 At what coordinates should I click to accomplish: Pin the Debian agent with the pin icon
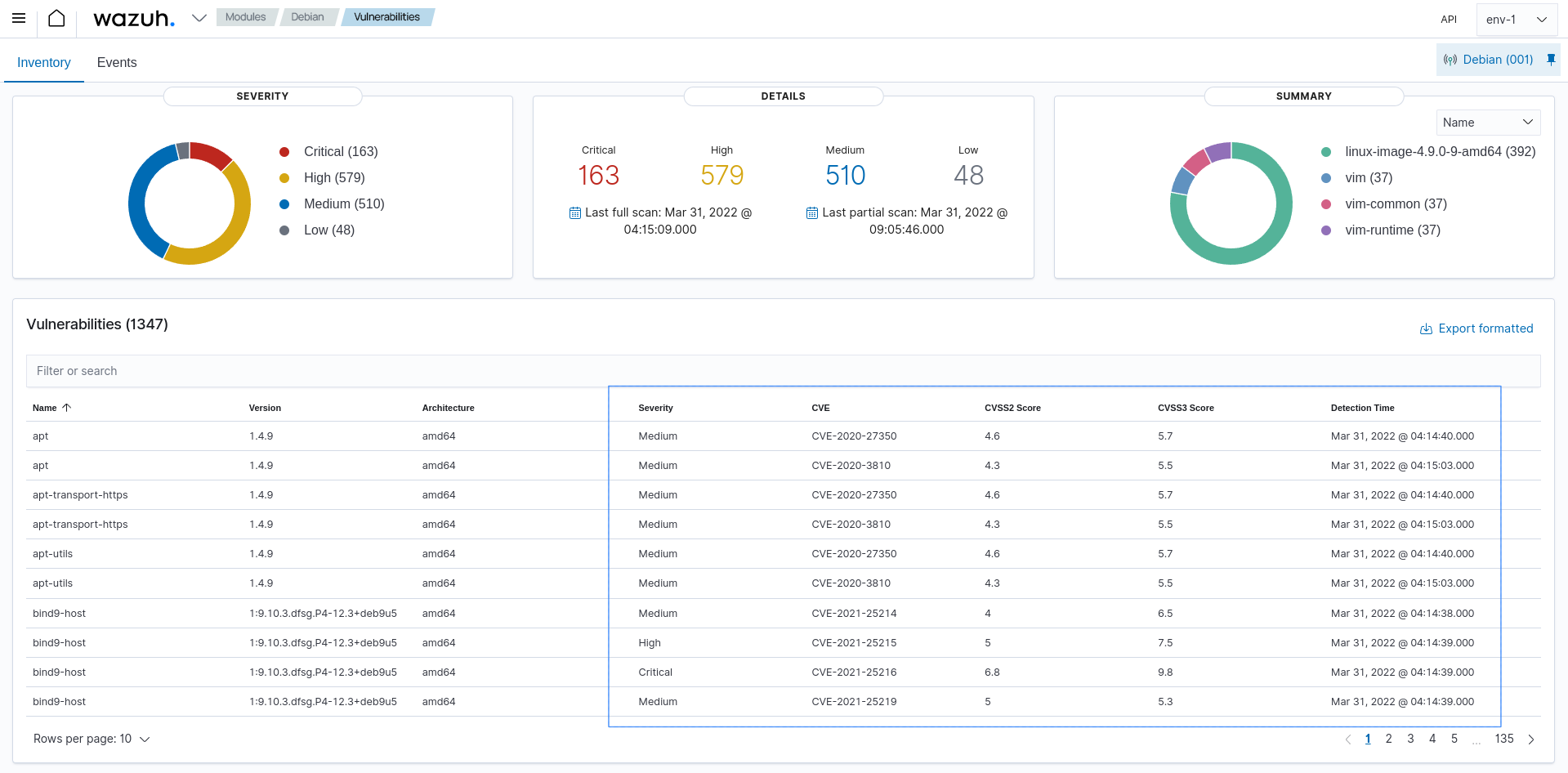(x=1551, y=59)
